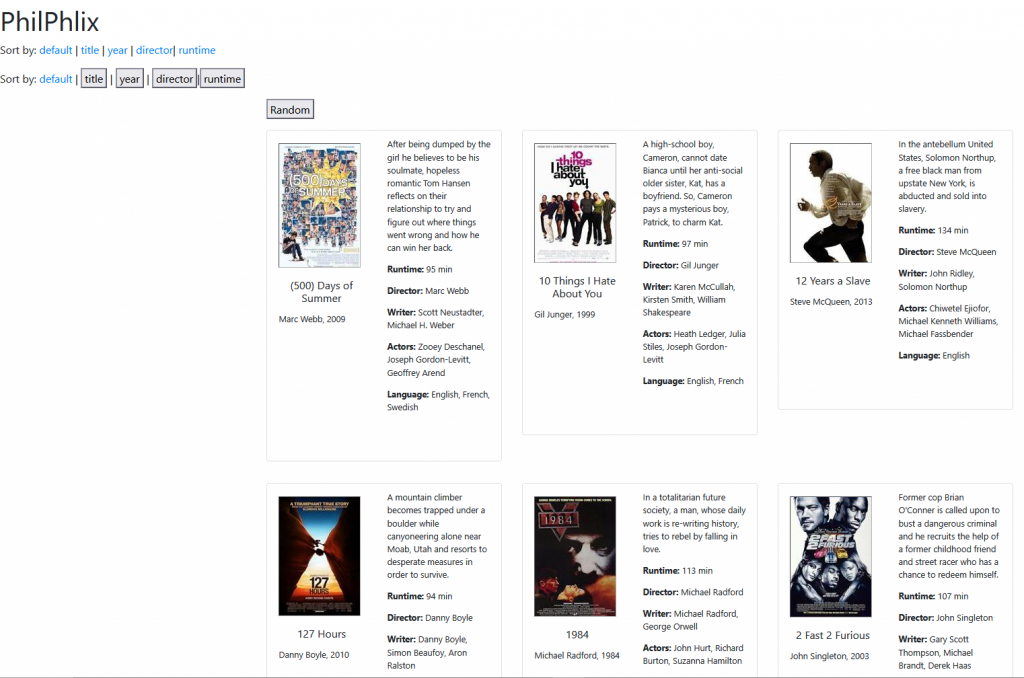Click the '127 Hours' title text
1024x678 pixels.
(x=321, y=634)
